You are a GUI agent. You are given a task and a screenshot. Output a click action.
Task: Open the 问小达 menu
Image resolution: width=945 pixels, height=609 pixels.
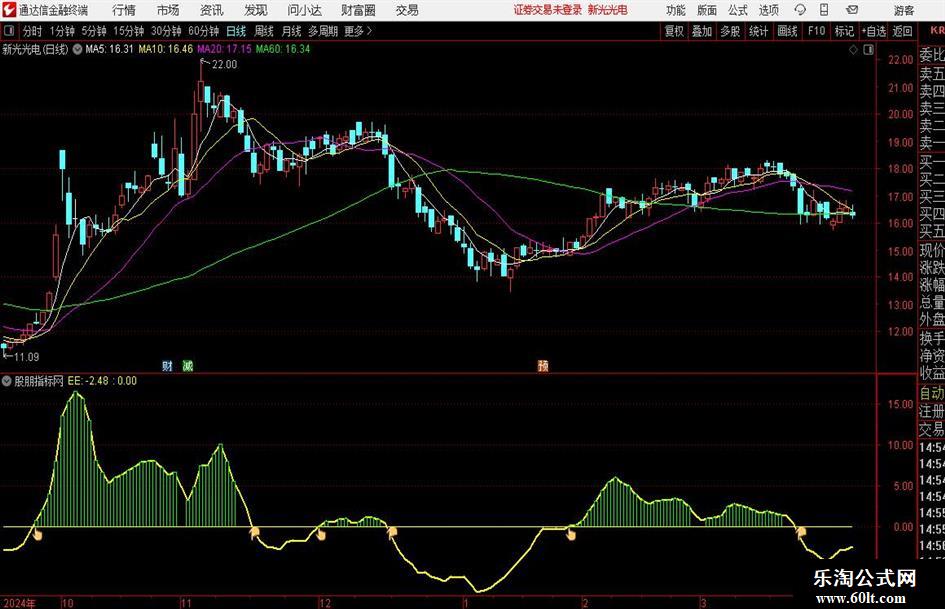[x=304, y=10]
